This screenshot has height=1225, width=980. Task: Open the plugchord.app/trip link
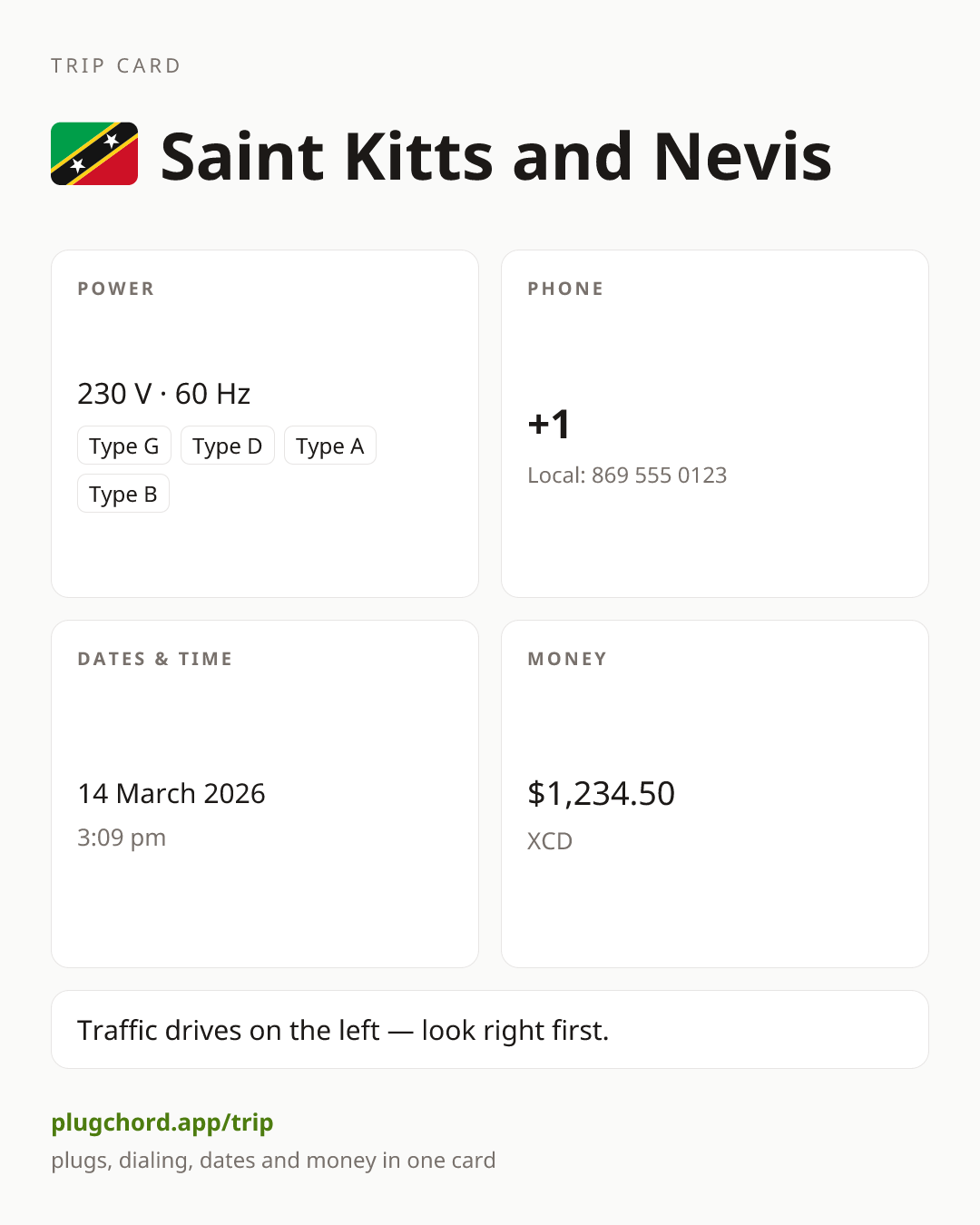162,1122
